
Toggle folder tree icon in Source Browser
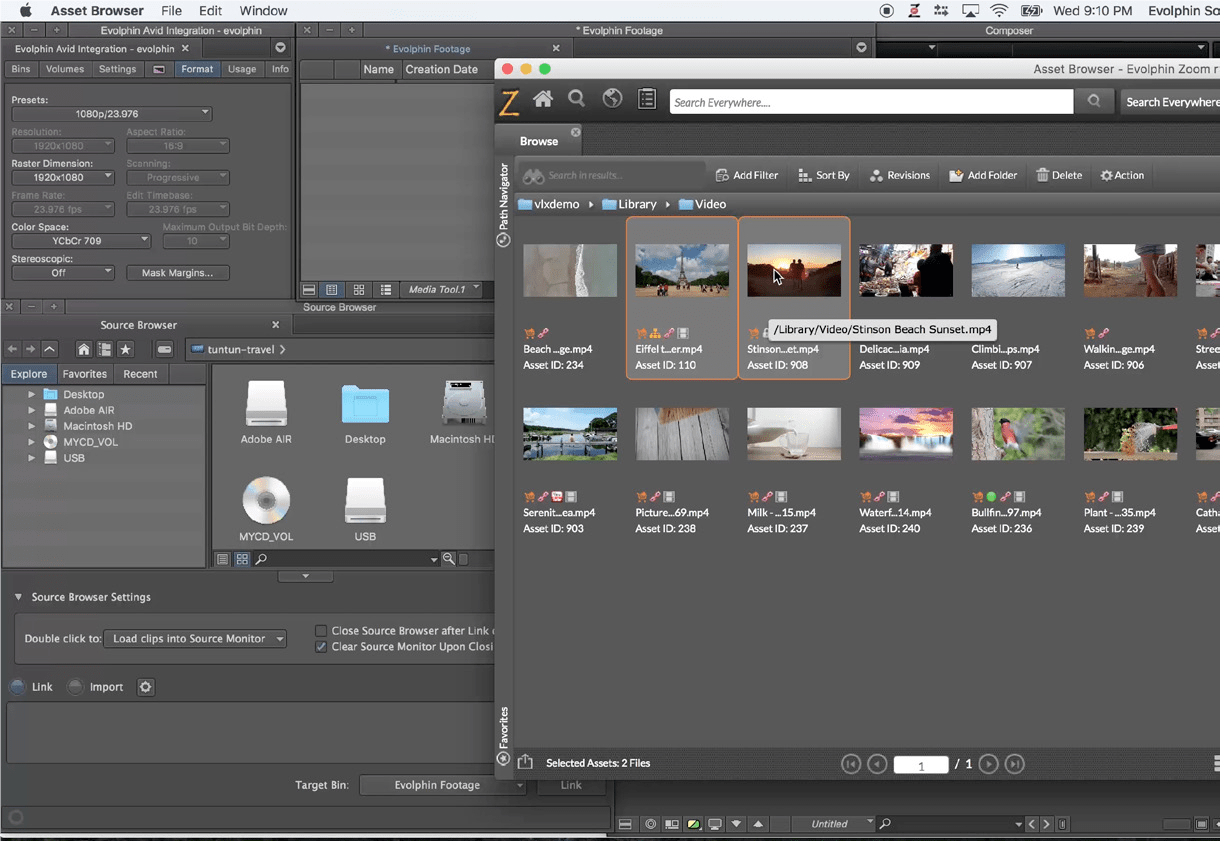(x=104, y=349)
